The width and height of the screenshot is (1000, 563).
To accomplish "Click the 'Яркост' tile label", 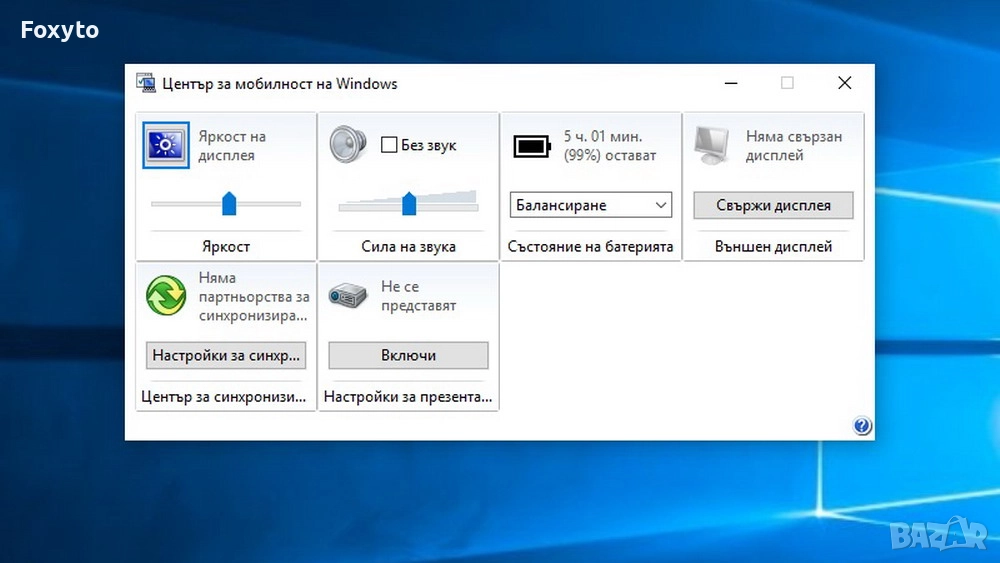I will [x=226, y=246].
